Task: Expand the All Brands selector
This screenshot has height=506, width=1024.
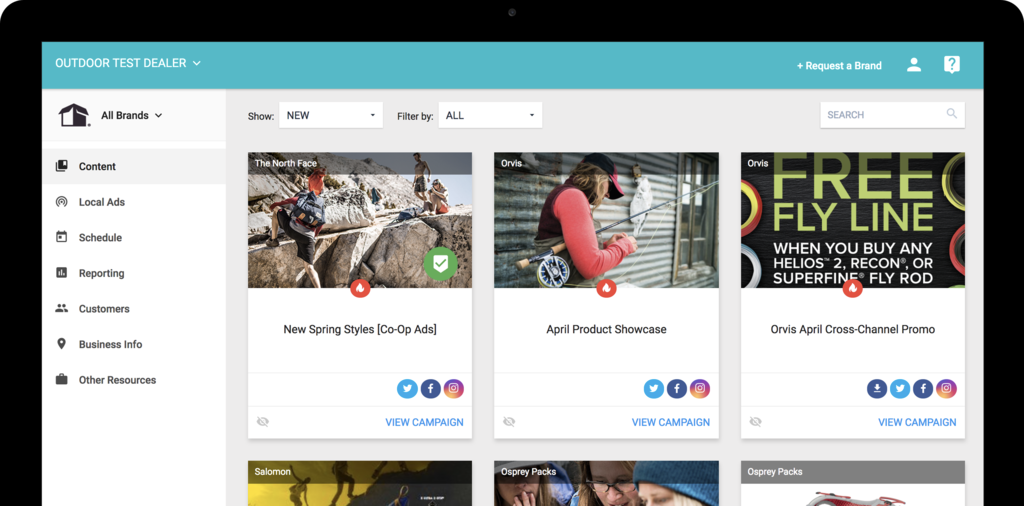Action: (x=131, y=116)
